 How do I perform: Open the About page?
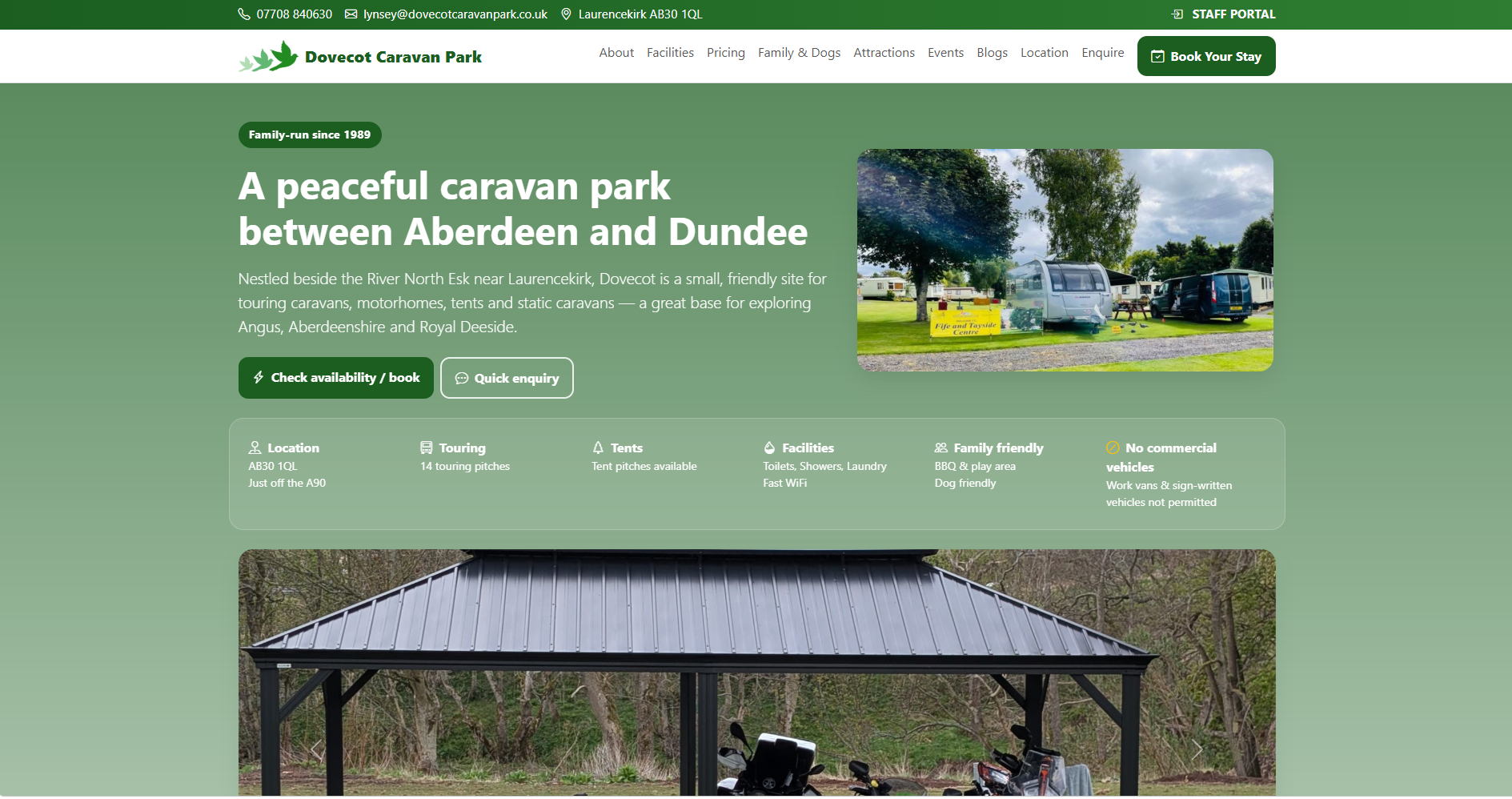616,53
